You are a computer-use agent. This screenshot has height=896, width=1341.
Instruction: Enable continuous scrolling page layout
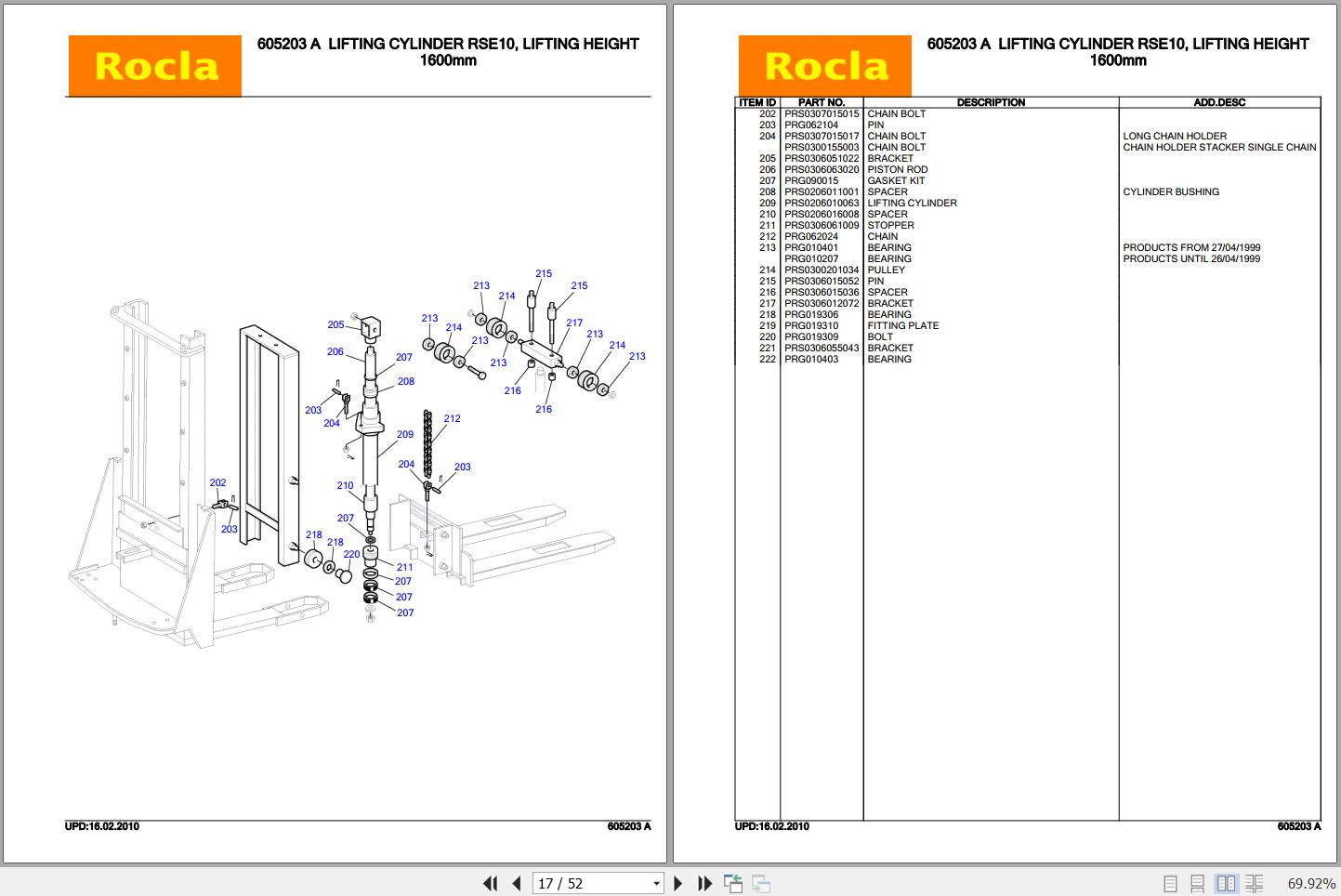tap(1196, 883)
